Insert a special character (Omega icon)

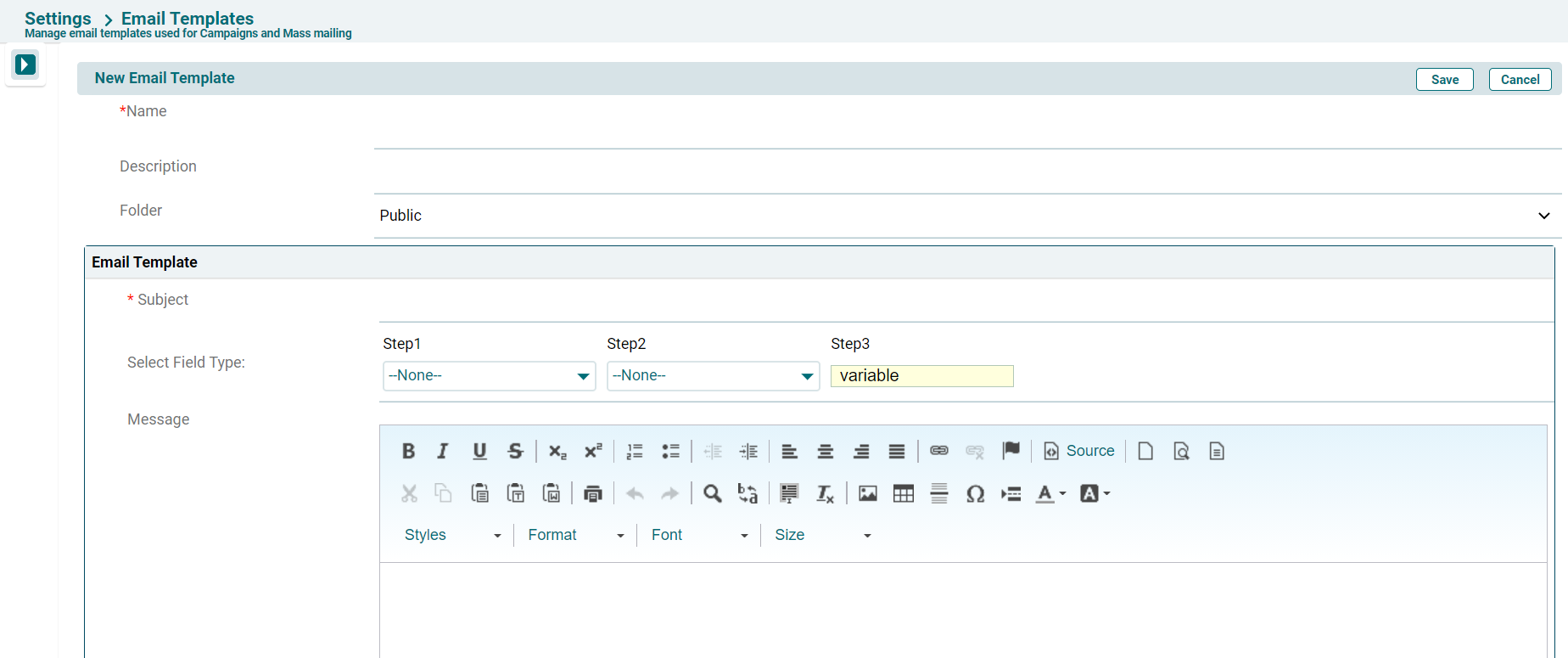click(975, 493)
